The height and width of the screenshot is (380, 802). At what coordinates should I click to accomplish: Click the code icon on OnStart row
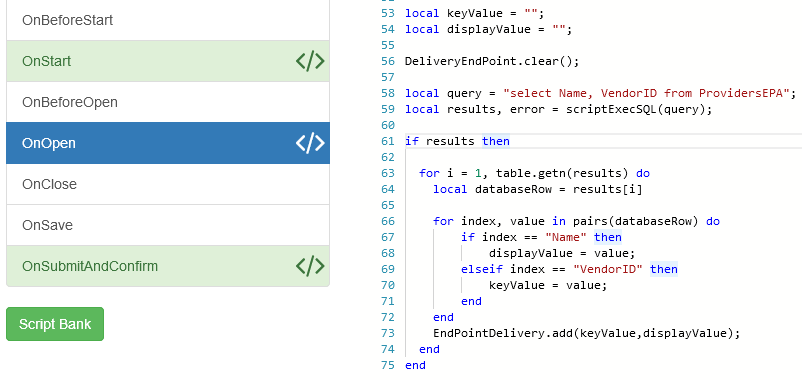coord(310,61)
